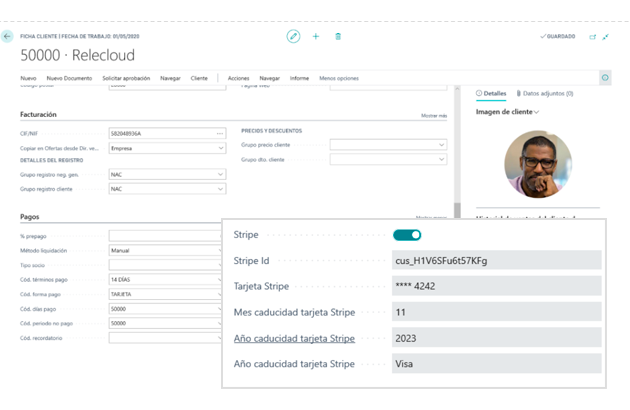The image size is (630, 410).
Task: Click the Menos opciones button
Action: click(x=339, y=78)
